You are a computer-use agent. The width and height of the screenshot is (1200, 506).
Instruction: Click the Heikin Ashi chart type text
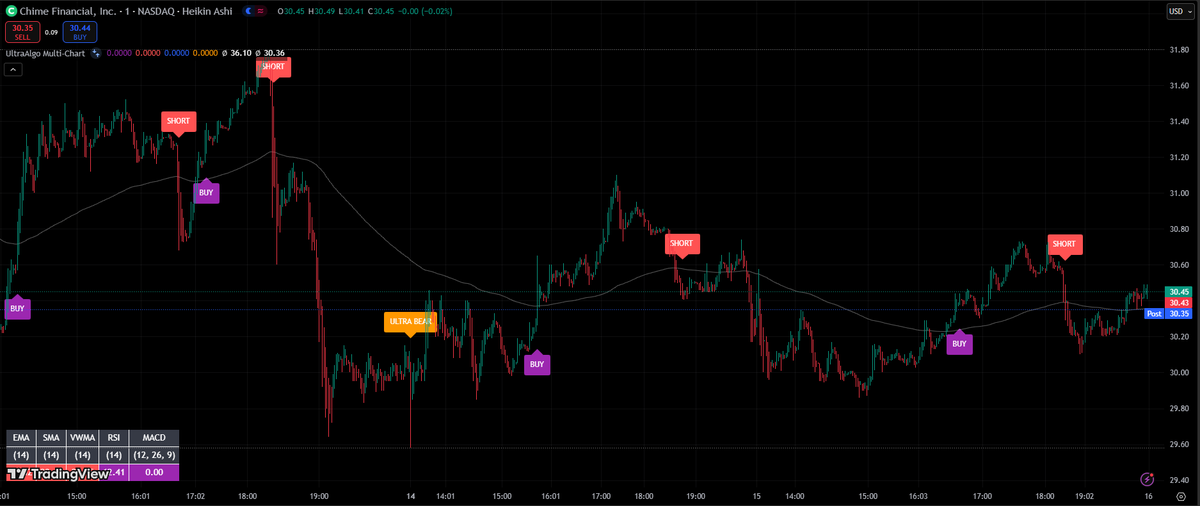207,10
